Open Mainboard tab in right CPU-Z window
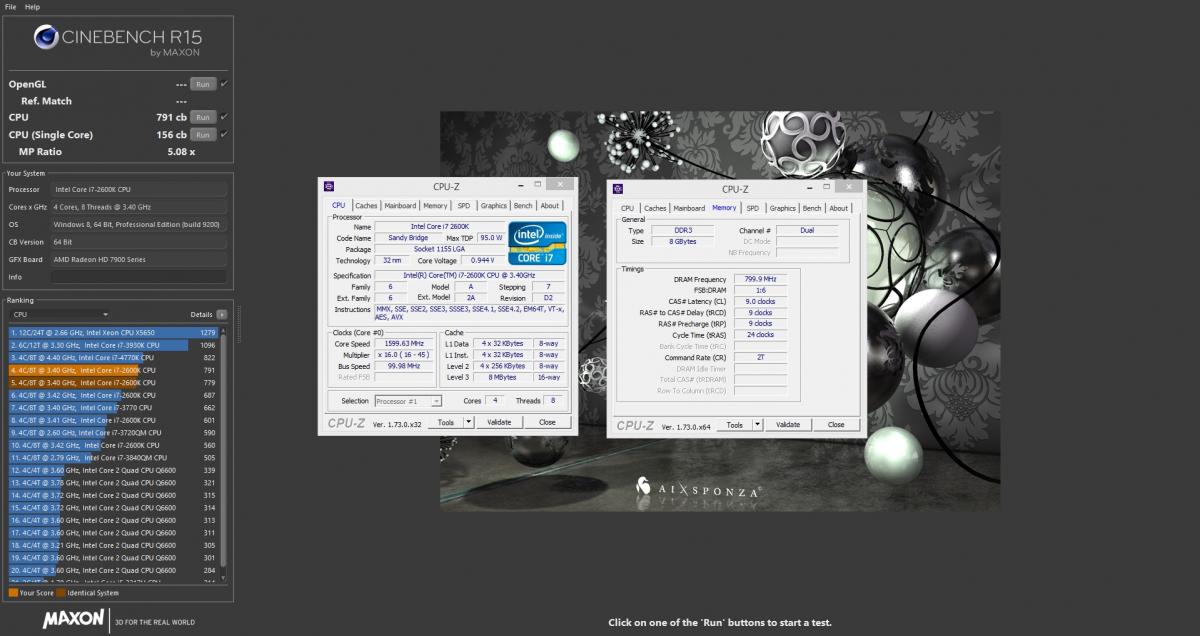The height and width of the screenshot is (636, 1200). (x=689, y=208)
